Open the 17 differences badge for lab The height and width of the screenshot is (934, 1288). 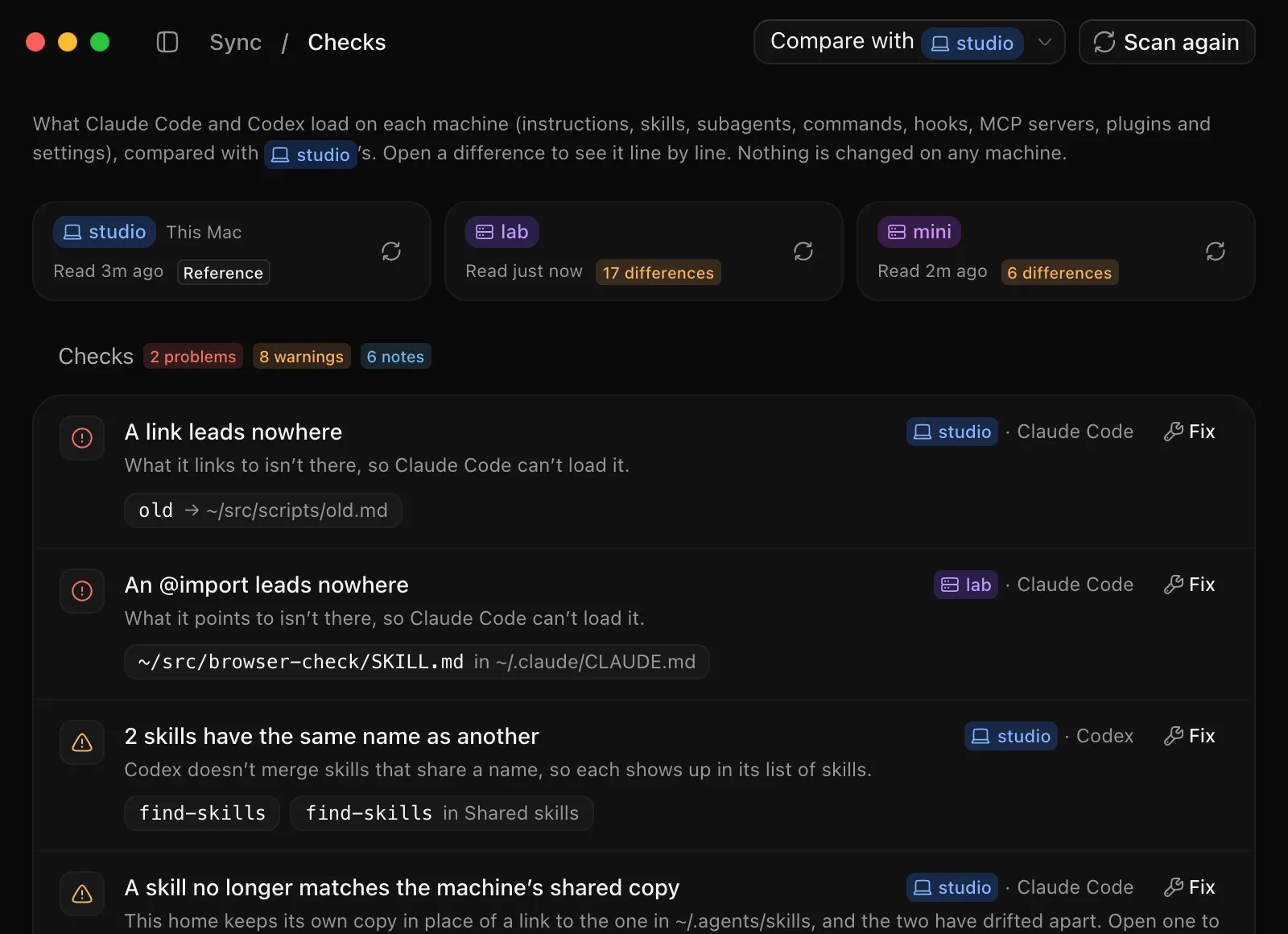tap(658, 273)
